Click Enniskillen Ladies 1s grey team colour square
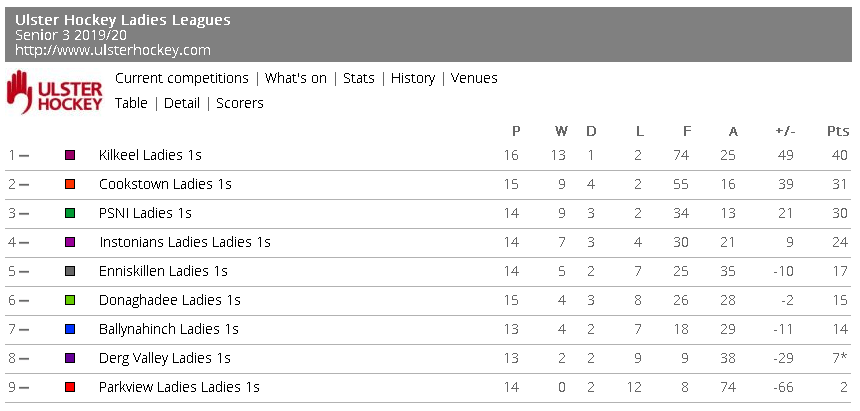The width and height of the screenshot is (860, 411). 70,271
